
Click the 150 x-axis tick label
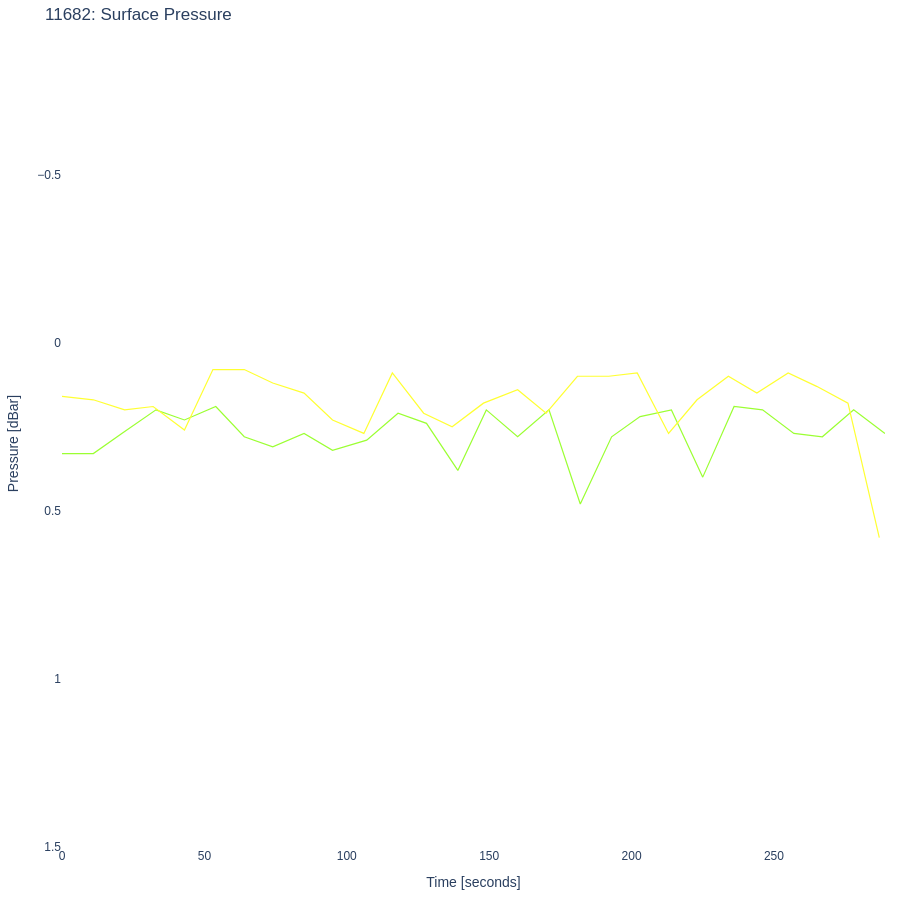489,856
